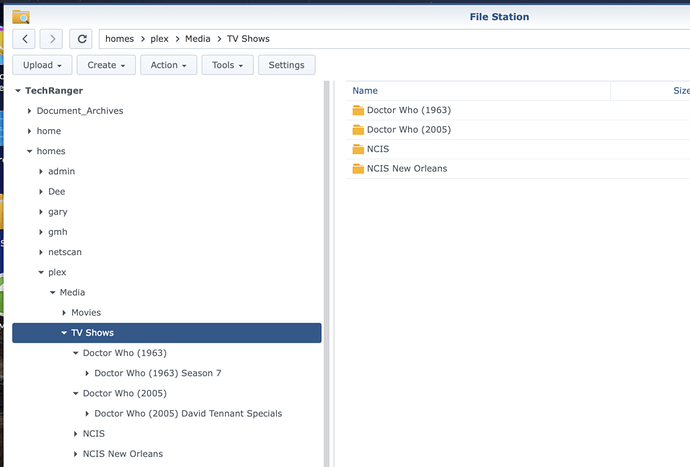
Task: Select the Movies tree folder
Action: [x=86, y=313]
